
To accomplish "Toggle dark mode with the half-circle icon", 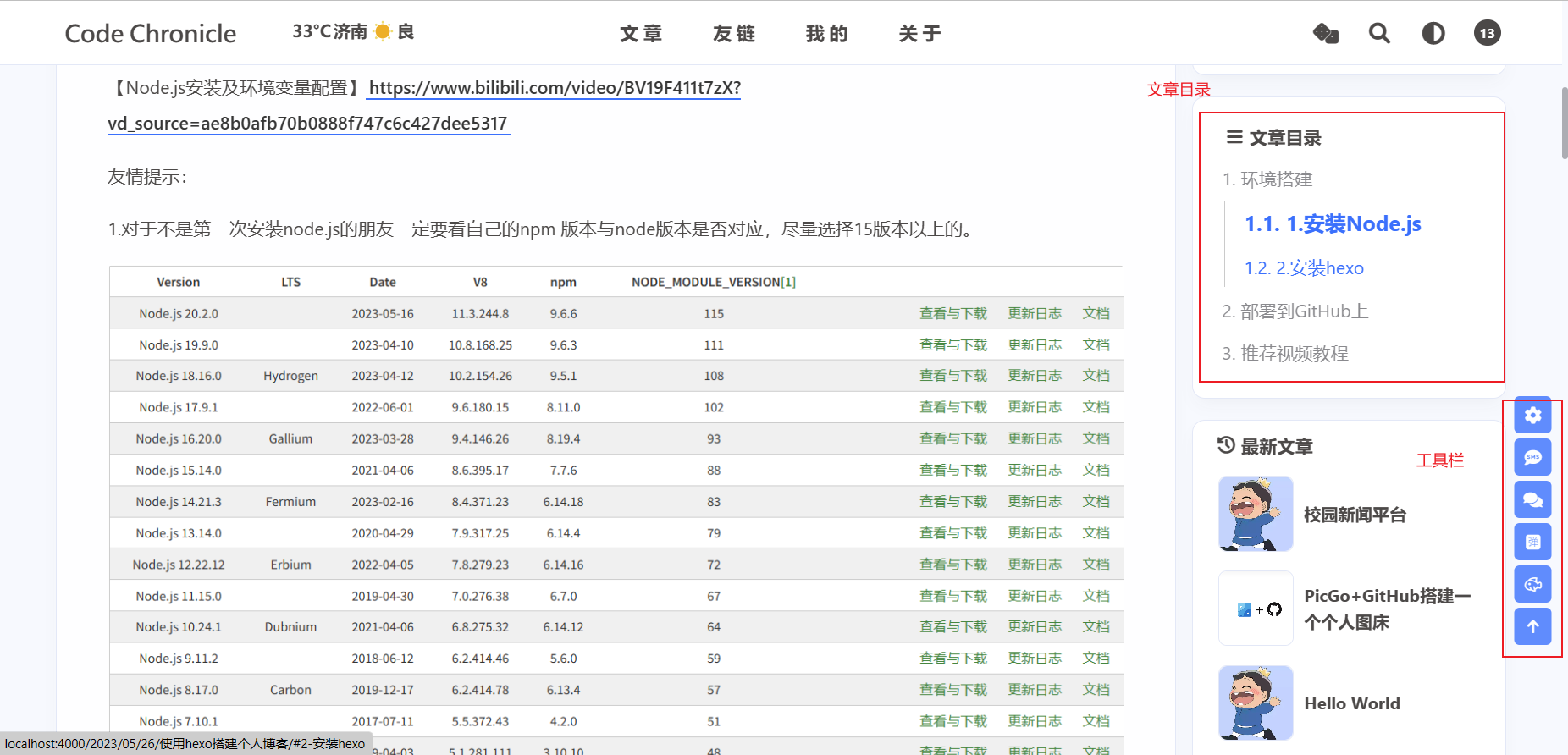I will tap(1433, 34).
